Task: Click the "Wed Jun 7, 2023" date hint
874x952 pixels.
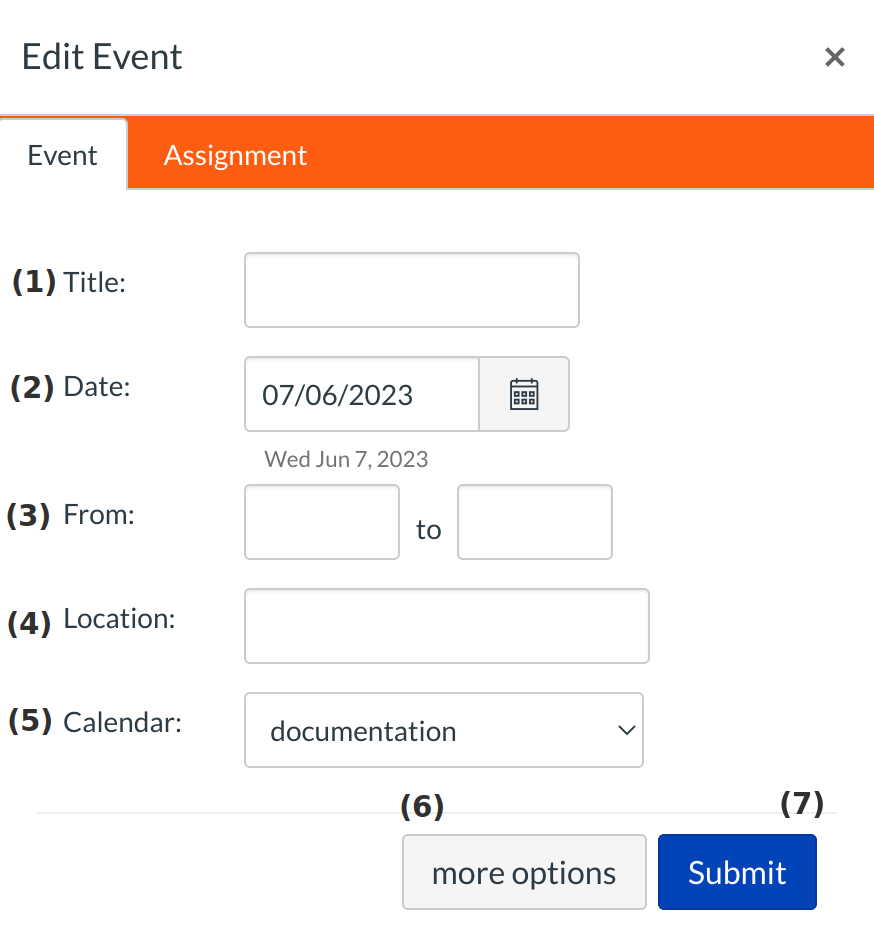Action: coord(346,460)
